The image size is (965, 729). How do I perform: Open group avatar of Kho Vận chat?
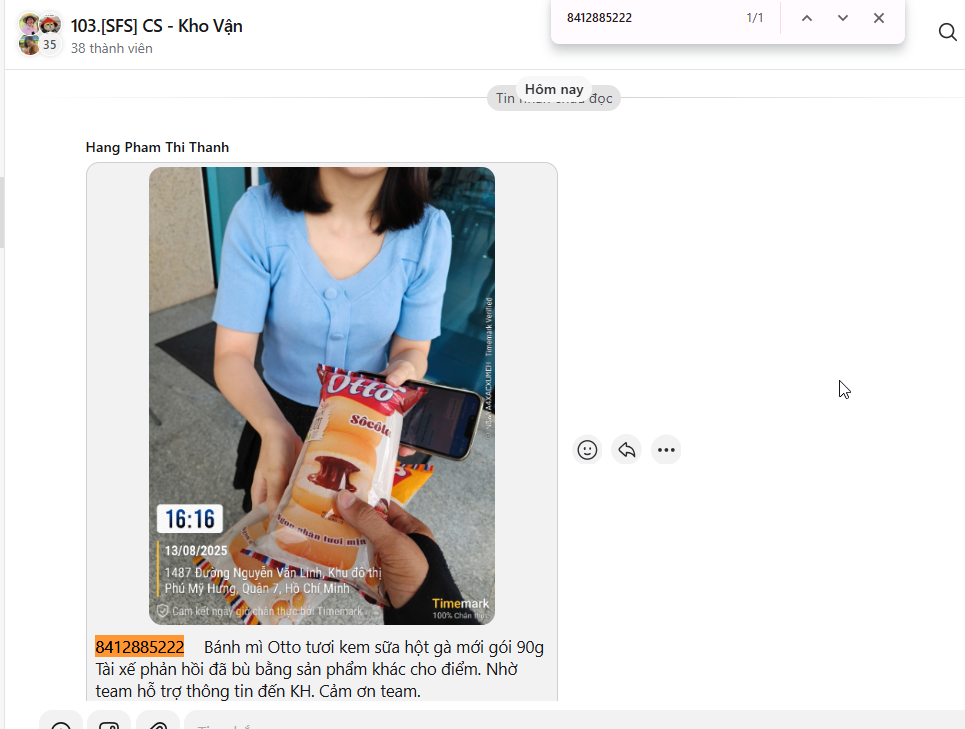[40, 34]
